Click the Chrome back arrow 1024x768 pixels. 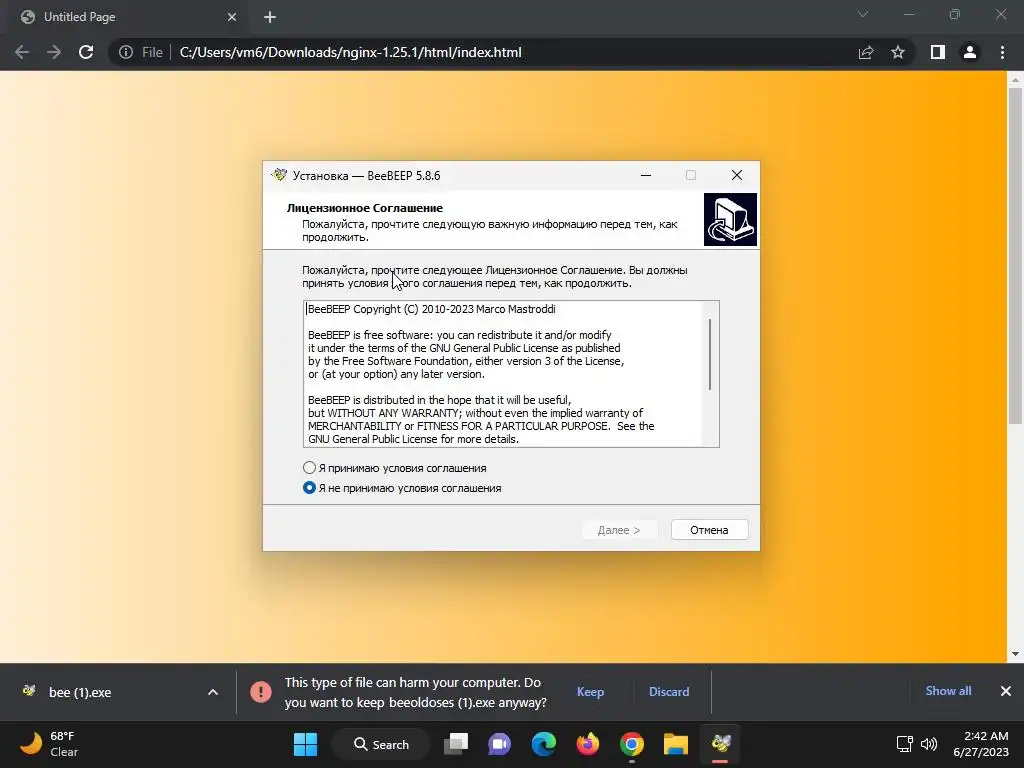(x=22, y=52)
